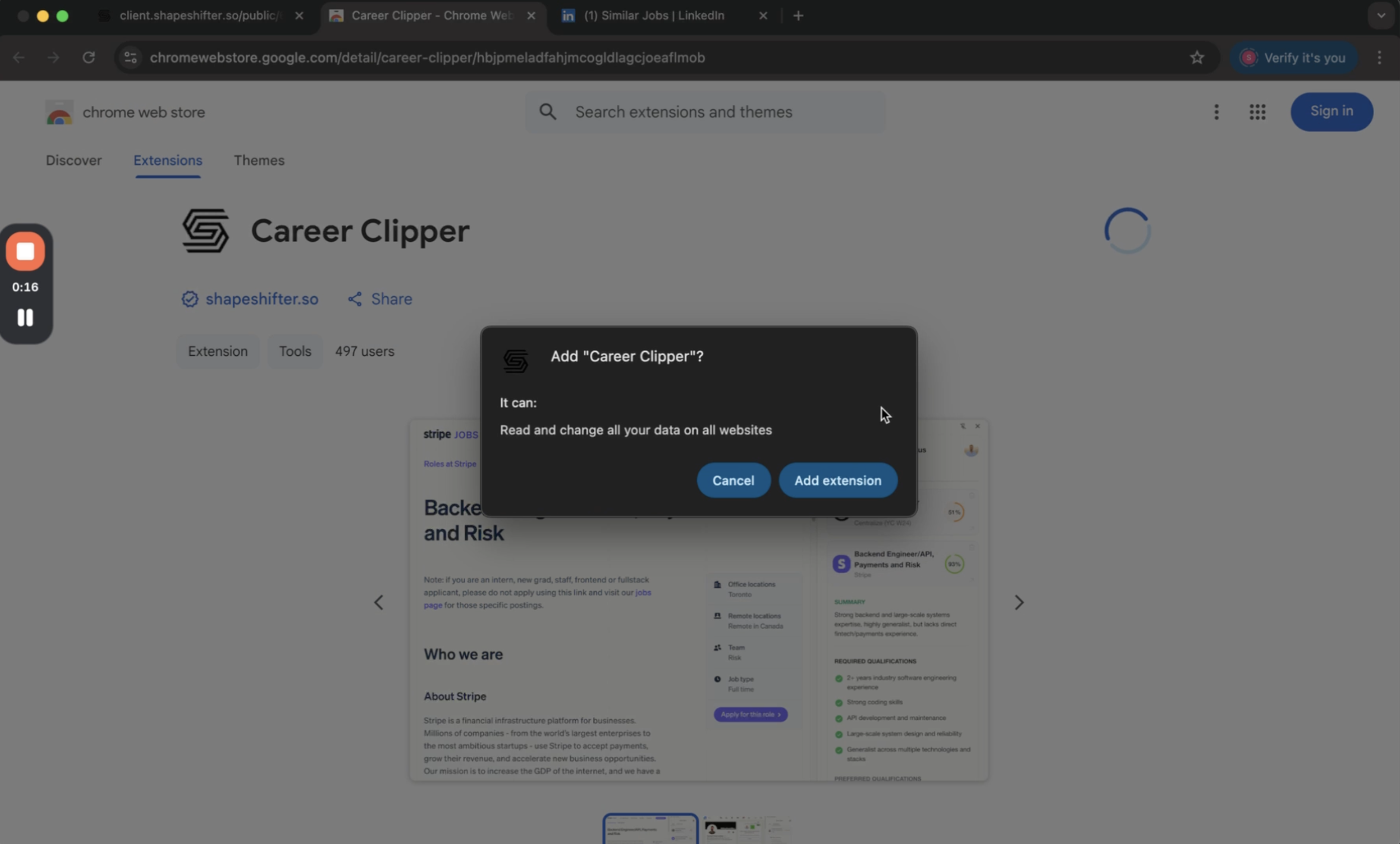
Task: Expand the tab search dropdown arrow
Action: coord(1381,16)
